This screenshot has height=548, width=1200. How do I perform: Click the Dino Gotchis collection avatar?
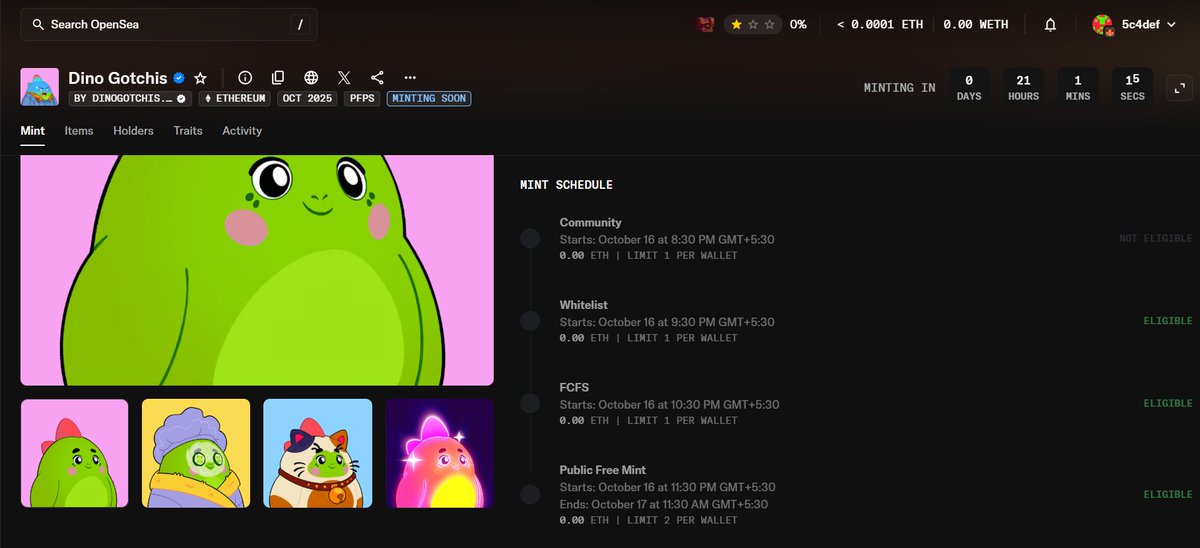click(x=40, y=87)
